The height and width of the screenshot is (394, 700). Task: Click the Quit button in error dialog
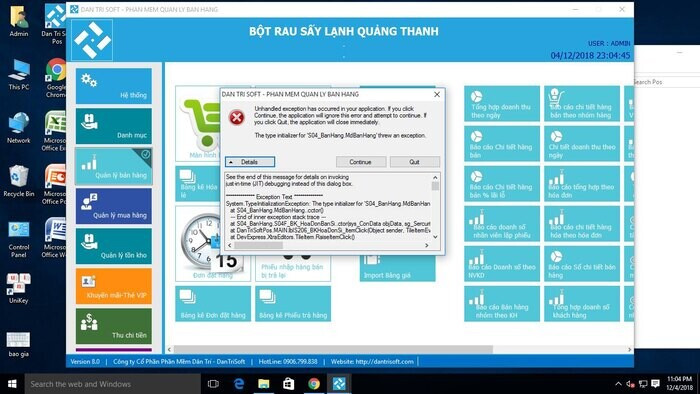pos(415,162)
